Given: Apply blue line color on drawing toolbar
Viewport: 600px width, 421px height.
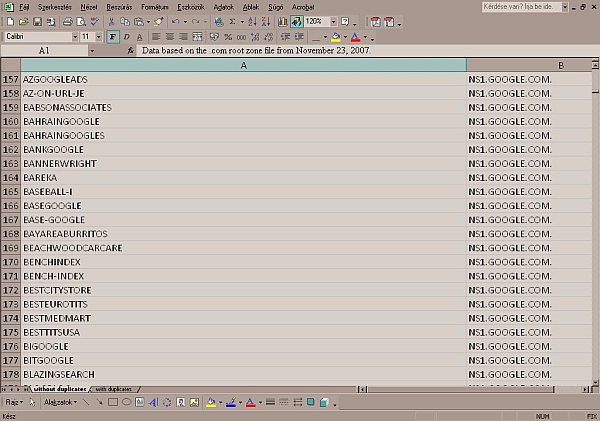Looking at the screenshot, I should click(231, 402).
